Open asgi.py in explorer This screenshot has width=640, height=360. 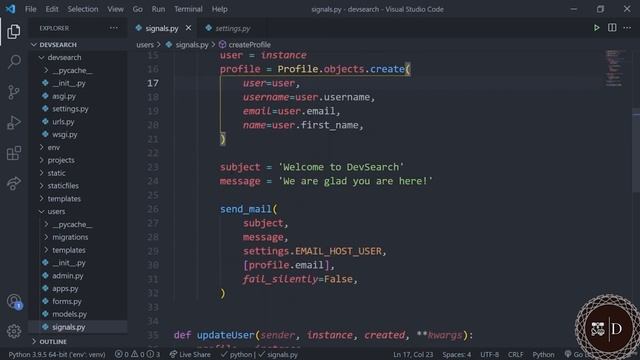point(78,96)
